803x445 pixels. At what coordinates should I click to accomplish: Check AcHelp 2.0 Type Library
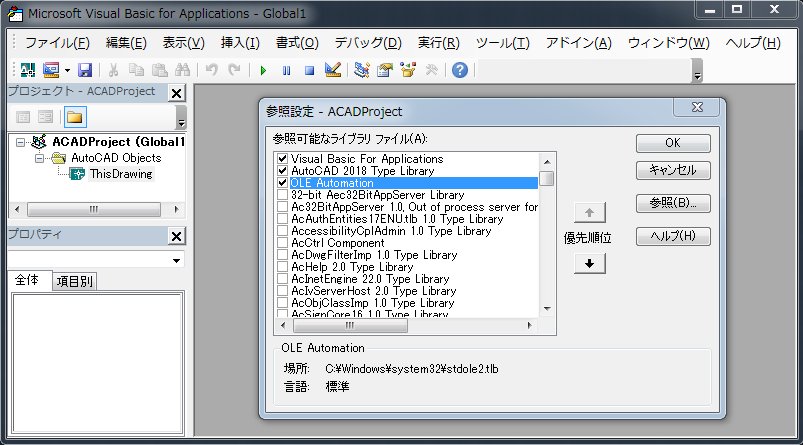282,267
